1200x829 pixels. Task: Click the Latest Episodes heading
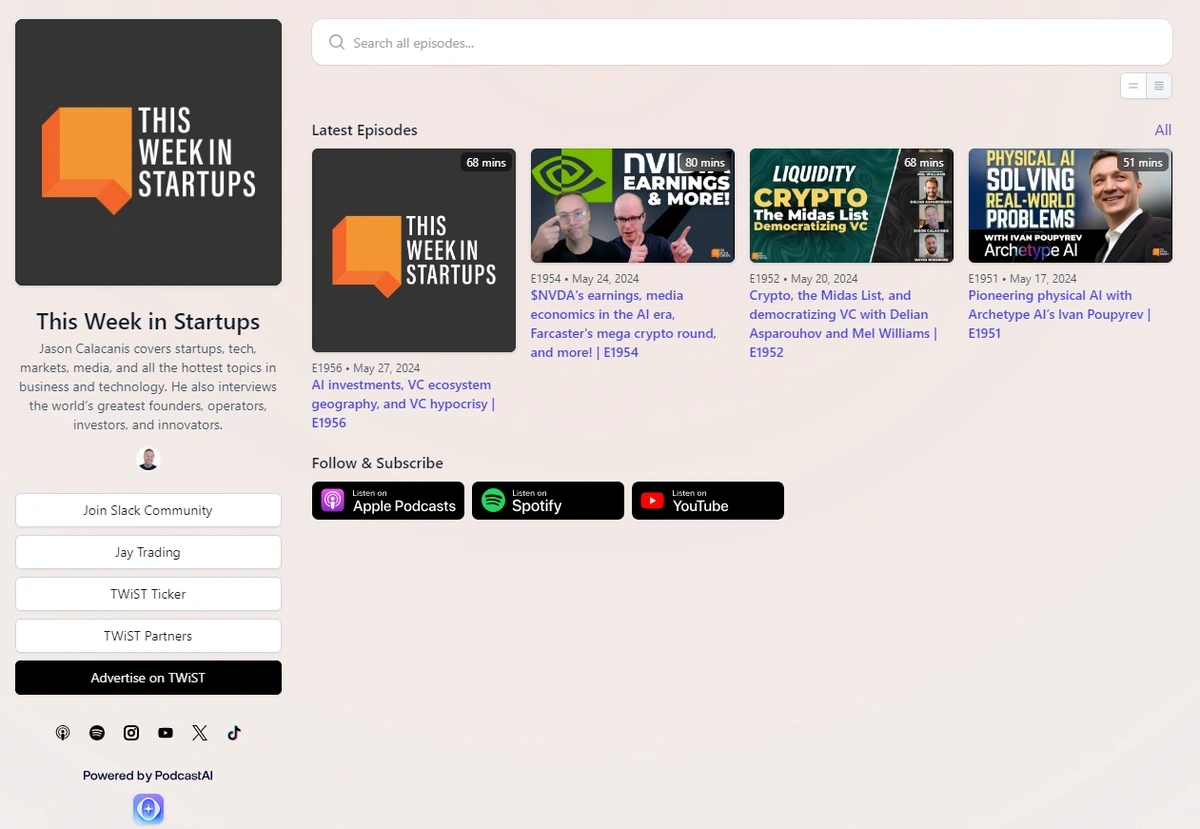point(365,130)
